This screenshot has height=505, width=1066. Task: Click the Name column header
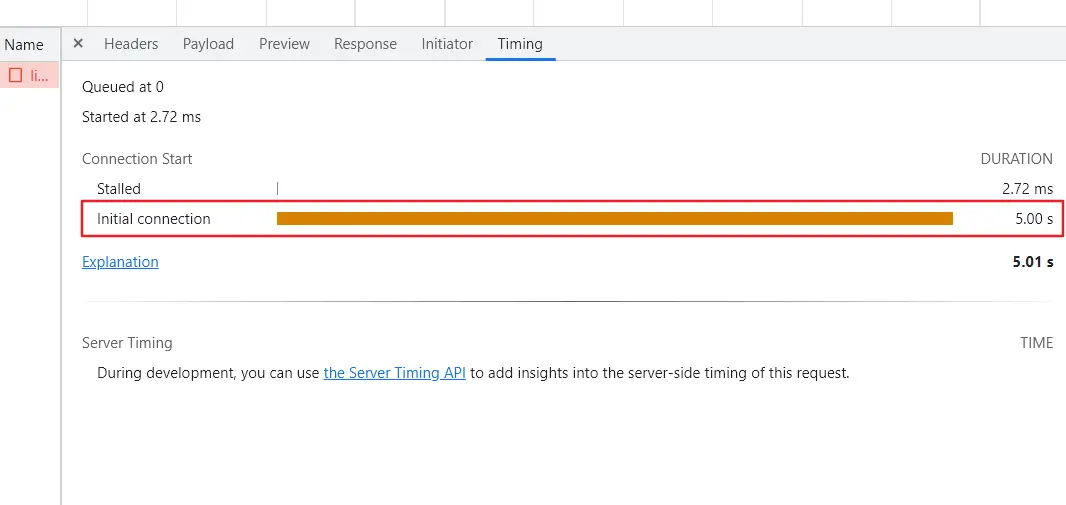(x=24, y=44)
